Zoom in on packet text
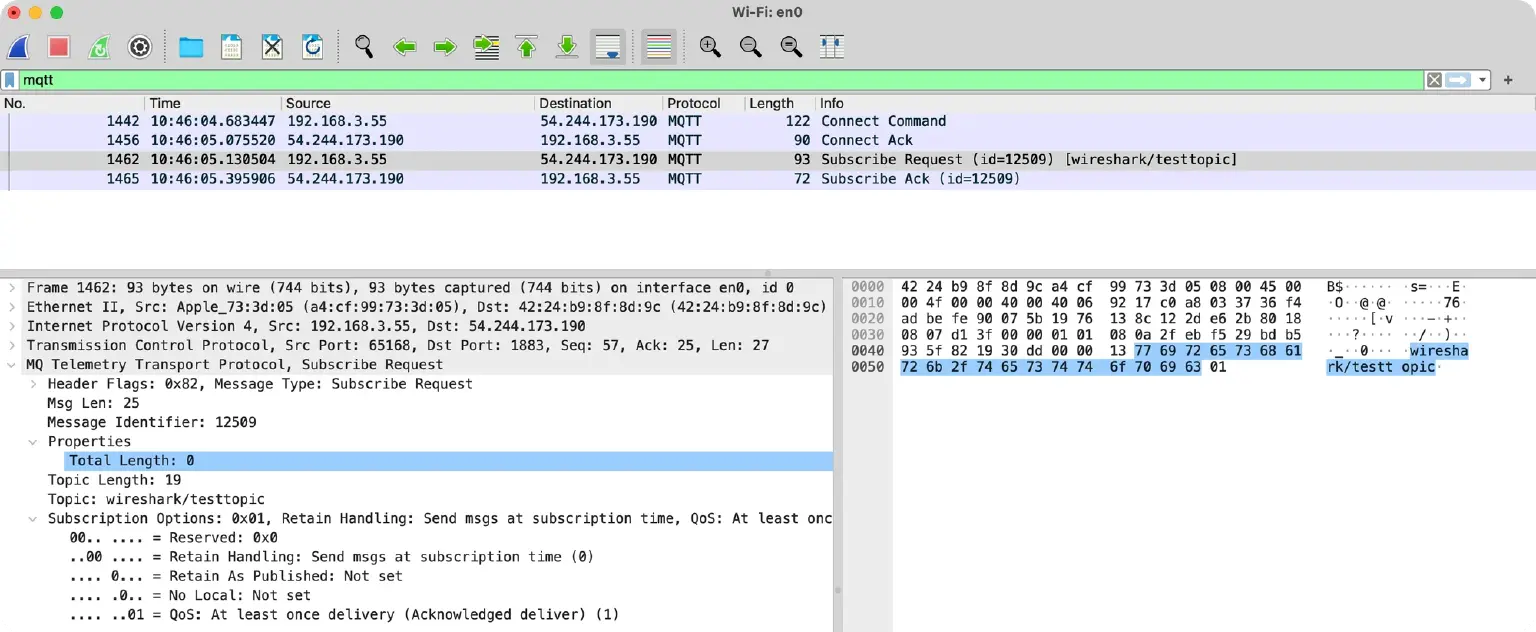 pos(710,46)
